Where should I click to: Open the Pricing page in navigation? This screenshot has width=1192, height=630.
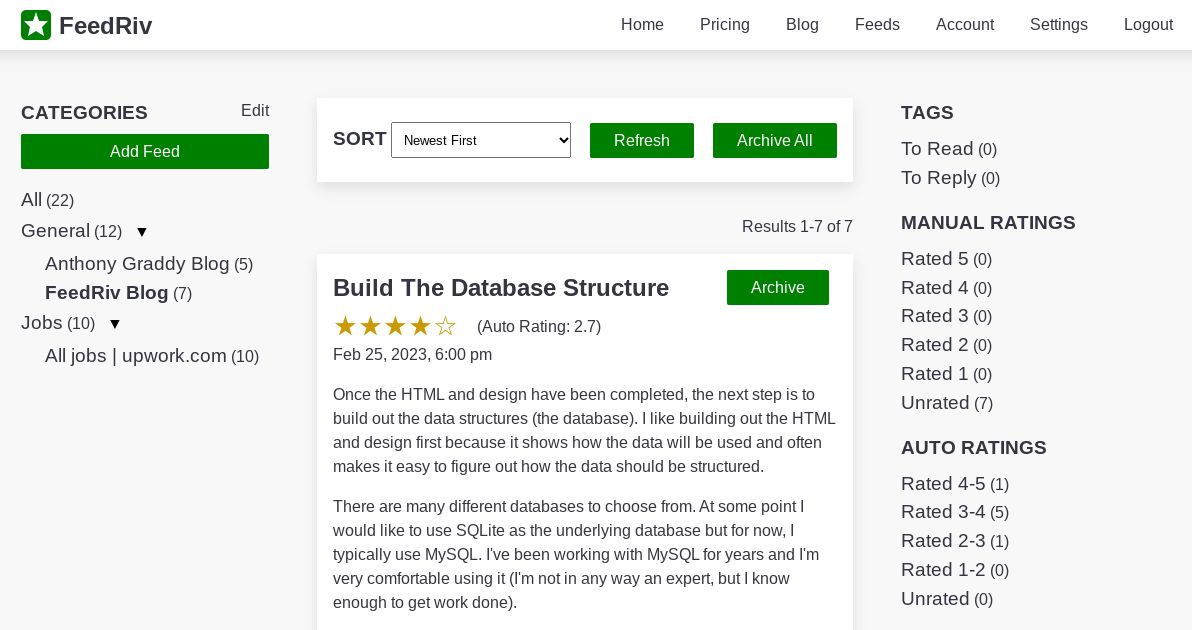724,25
